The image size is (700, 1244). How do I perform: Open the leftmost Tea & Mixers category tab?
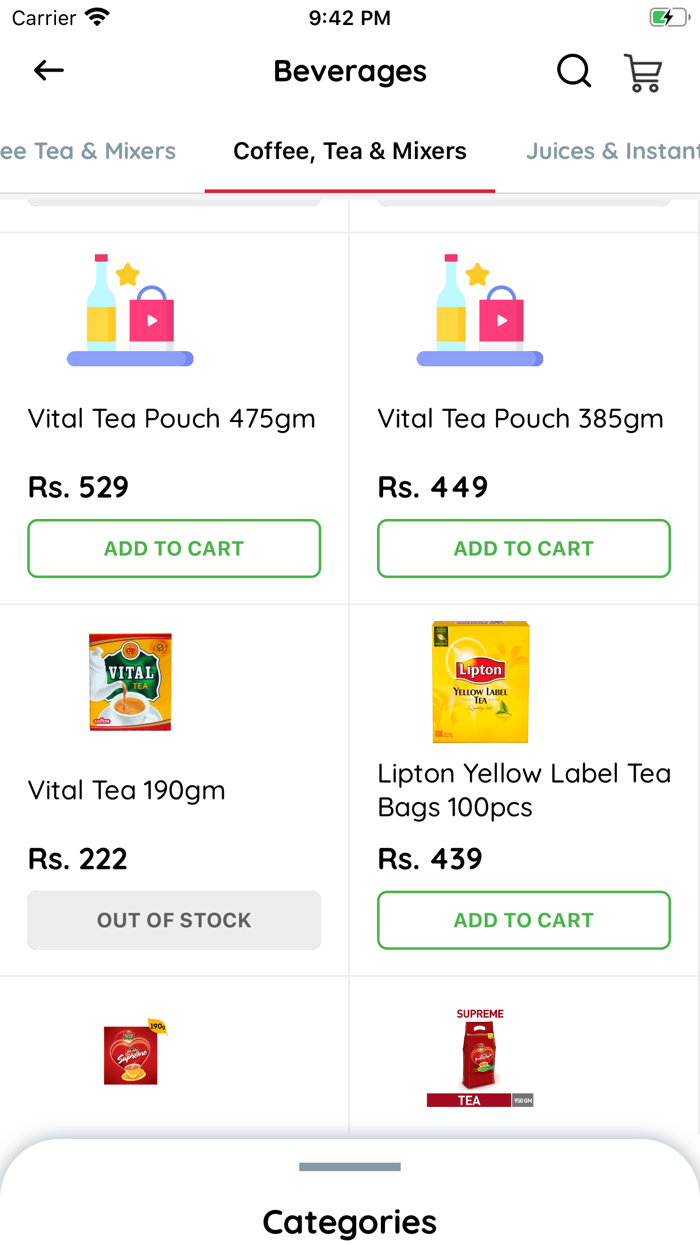[88, 151]
